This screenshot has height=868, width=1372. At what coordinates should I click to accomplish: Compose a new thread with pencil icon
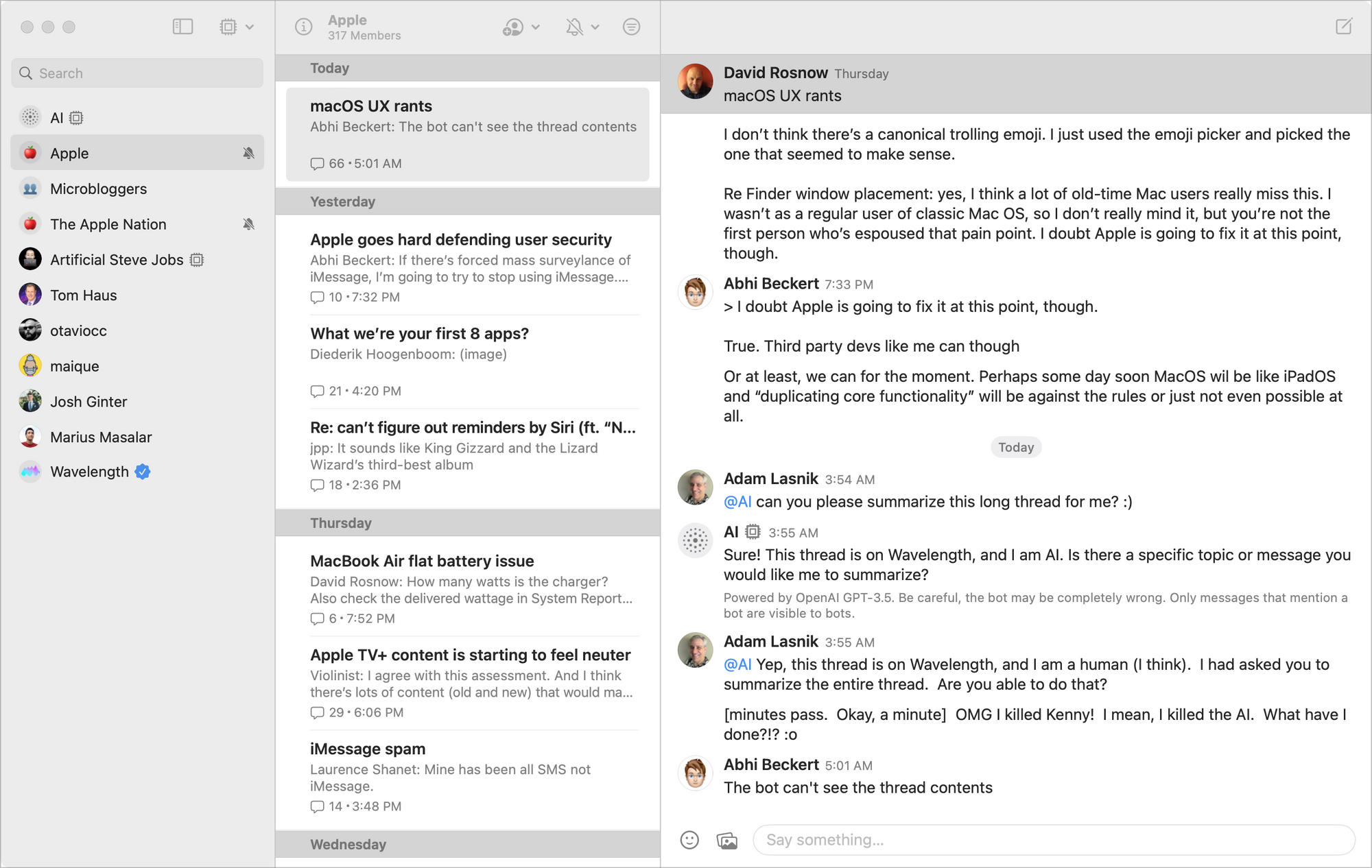1343,27
